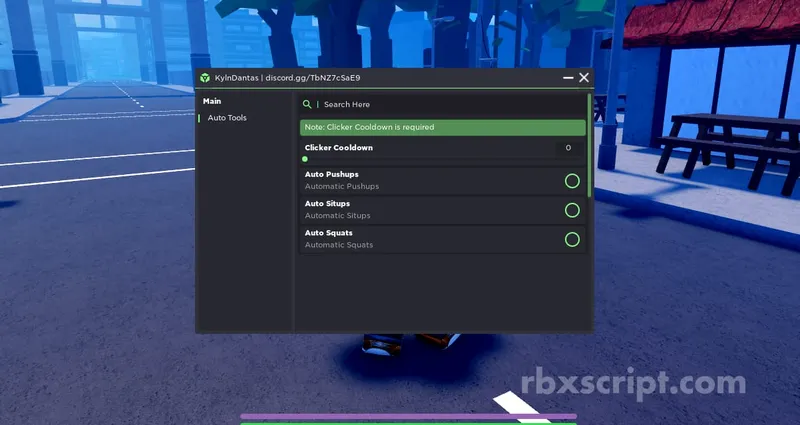Click the Clicker Cooldown label
The image size is (800, 425).
pos(338,148)
